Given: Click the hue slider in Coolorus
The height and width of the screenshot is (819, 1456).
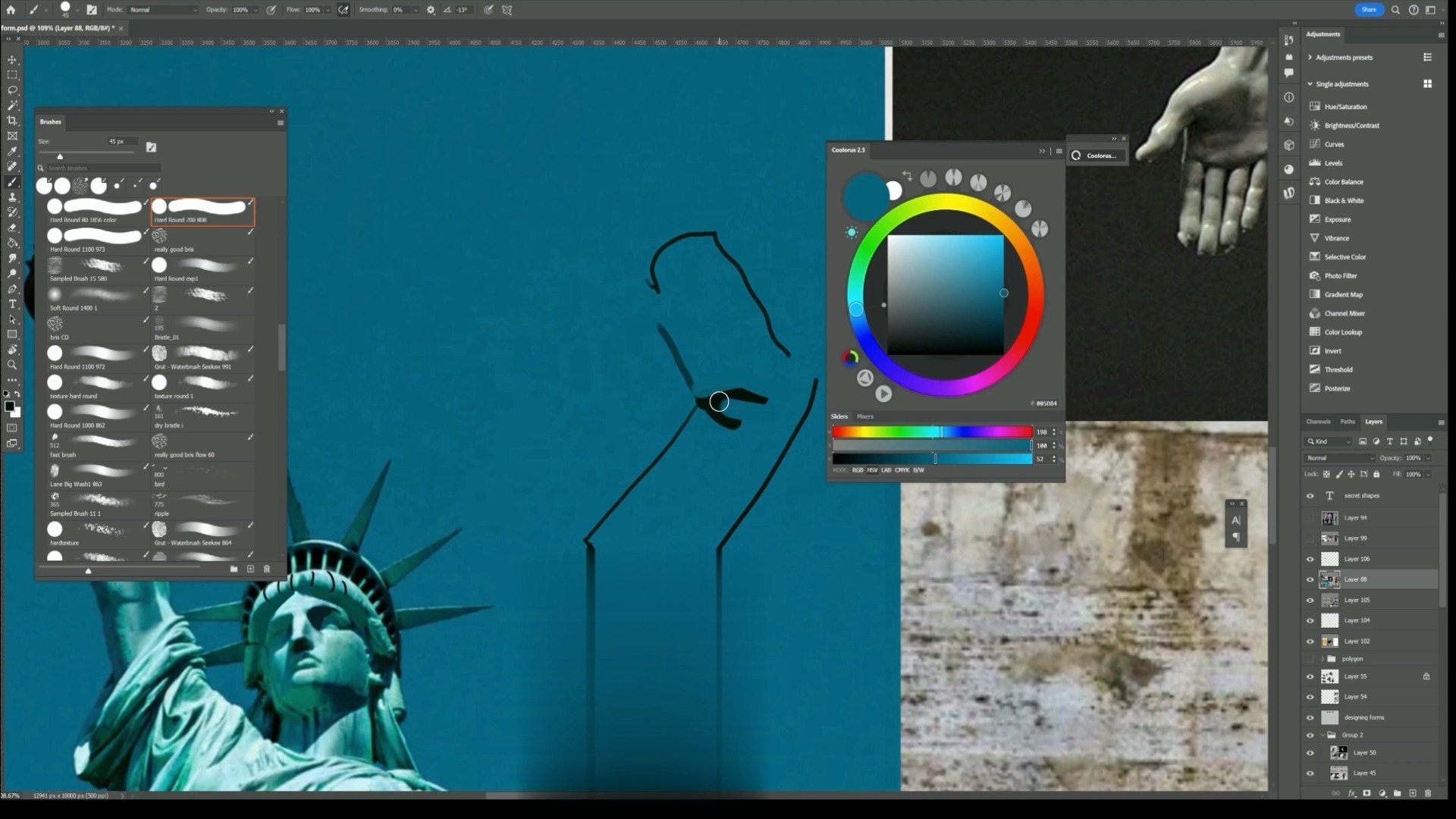Looking at the screenshot, I should 932,432.
